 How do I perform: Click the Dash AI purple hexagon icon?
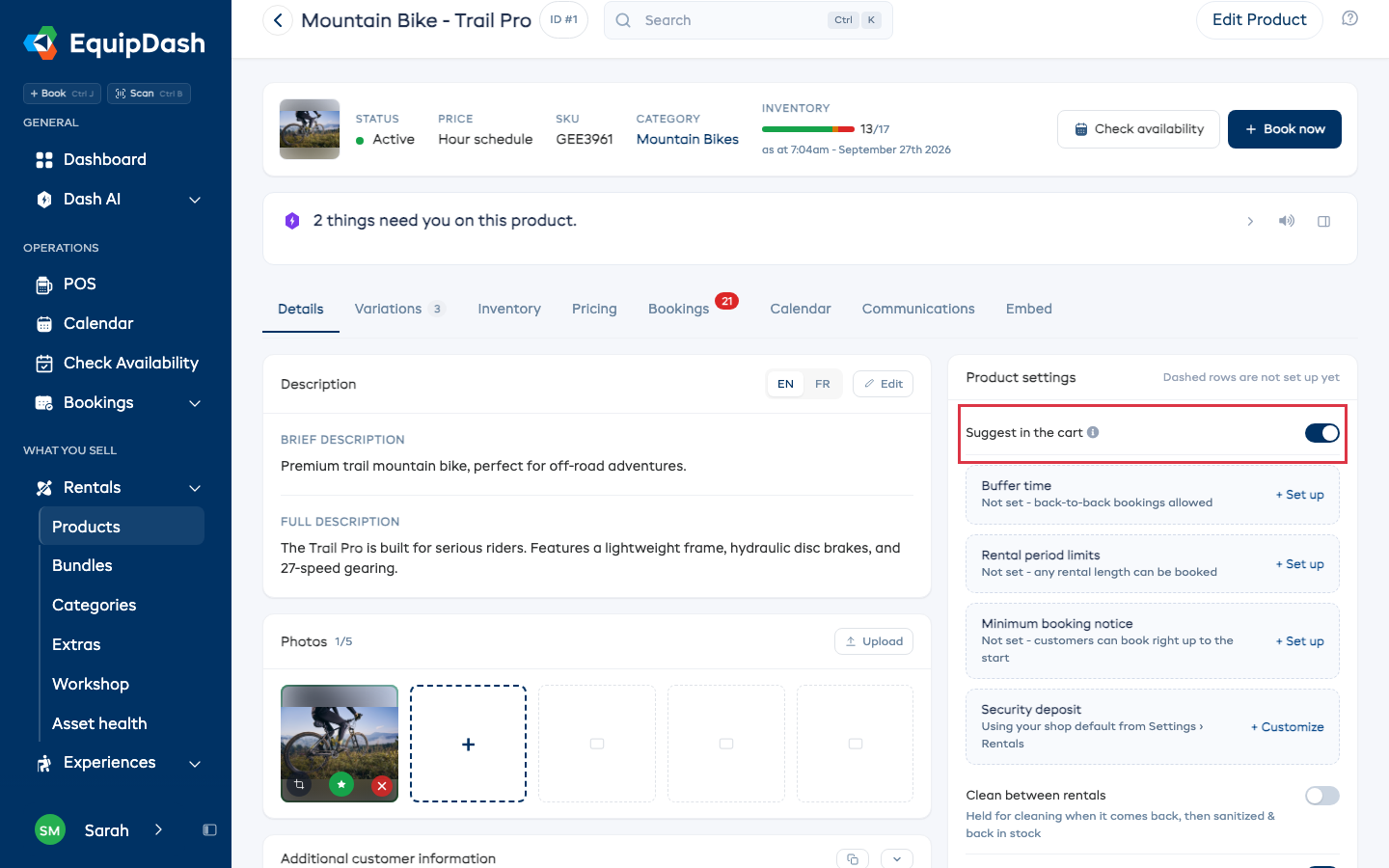292,221
